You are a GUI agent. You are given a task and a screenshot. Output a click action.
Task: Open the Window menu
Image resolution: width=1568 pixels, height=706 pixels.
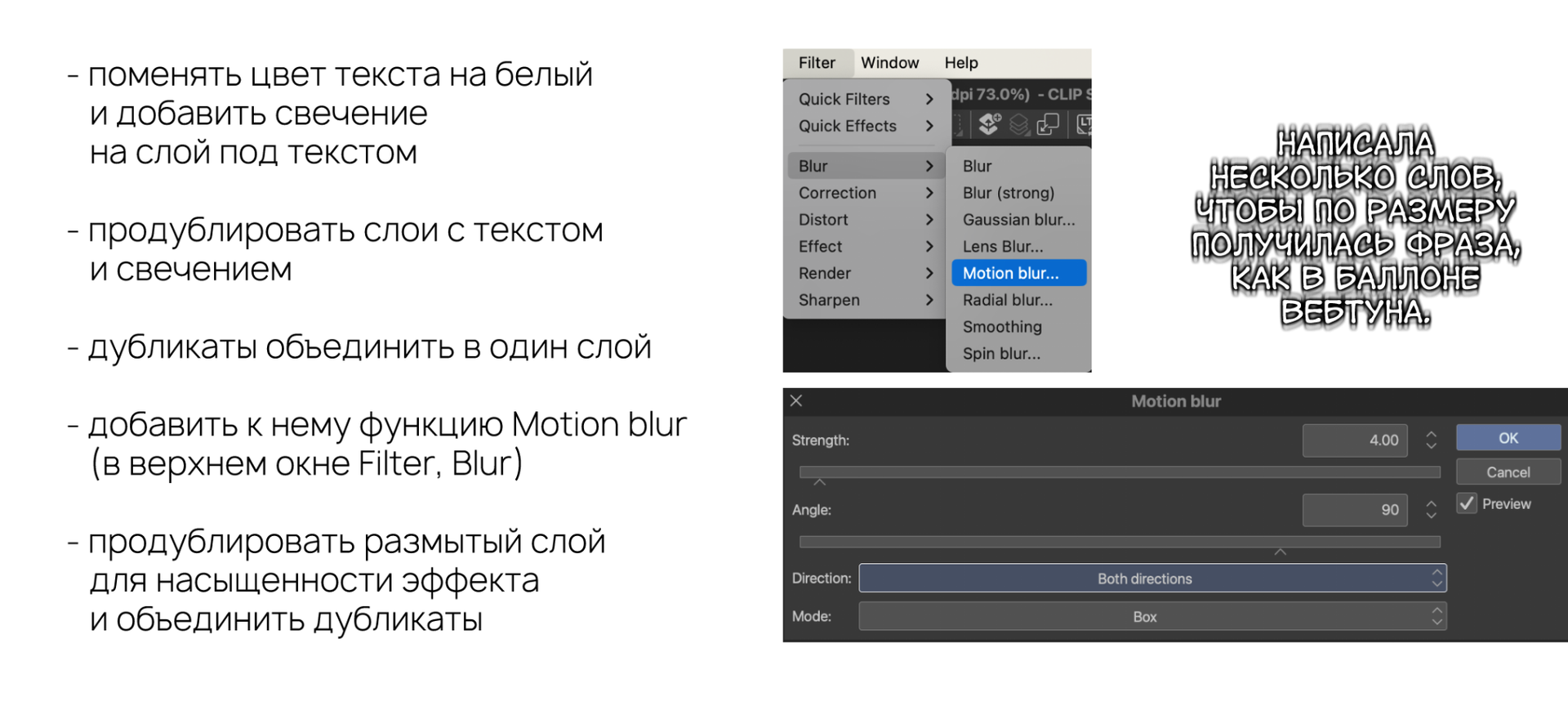click(889, 63)
